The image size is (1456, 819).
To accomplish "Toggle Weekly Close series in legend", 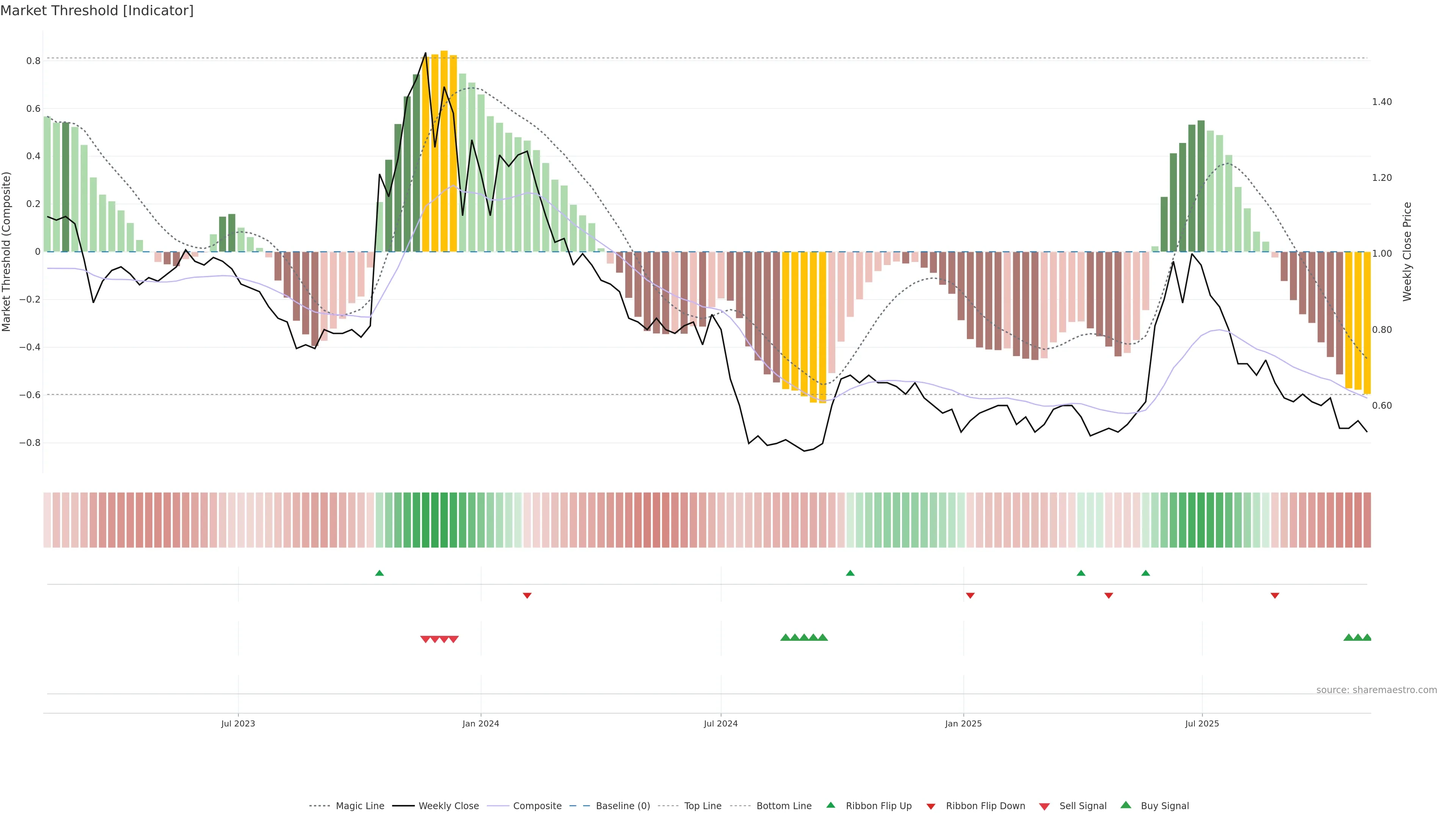I will (x=448, y=806).
